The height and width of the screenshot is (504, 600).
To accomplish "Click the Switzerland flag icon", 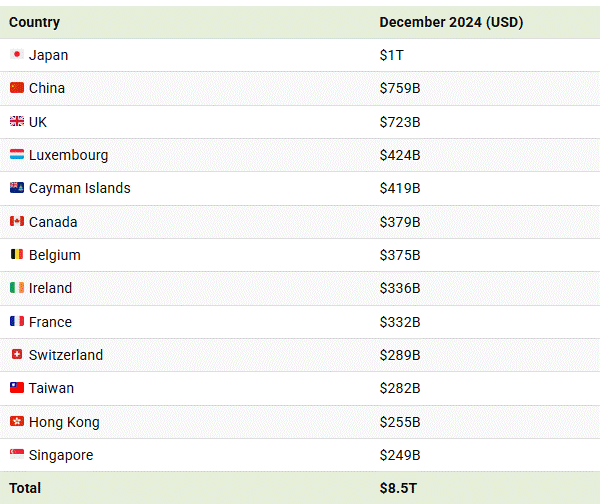I will pos(17,355).
